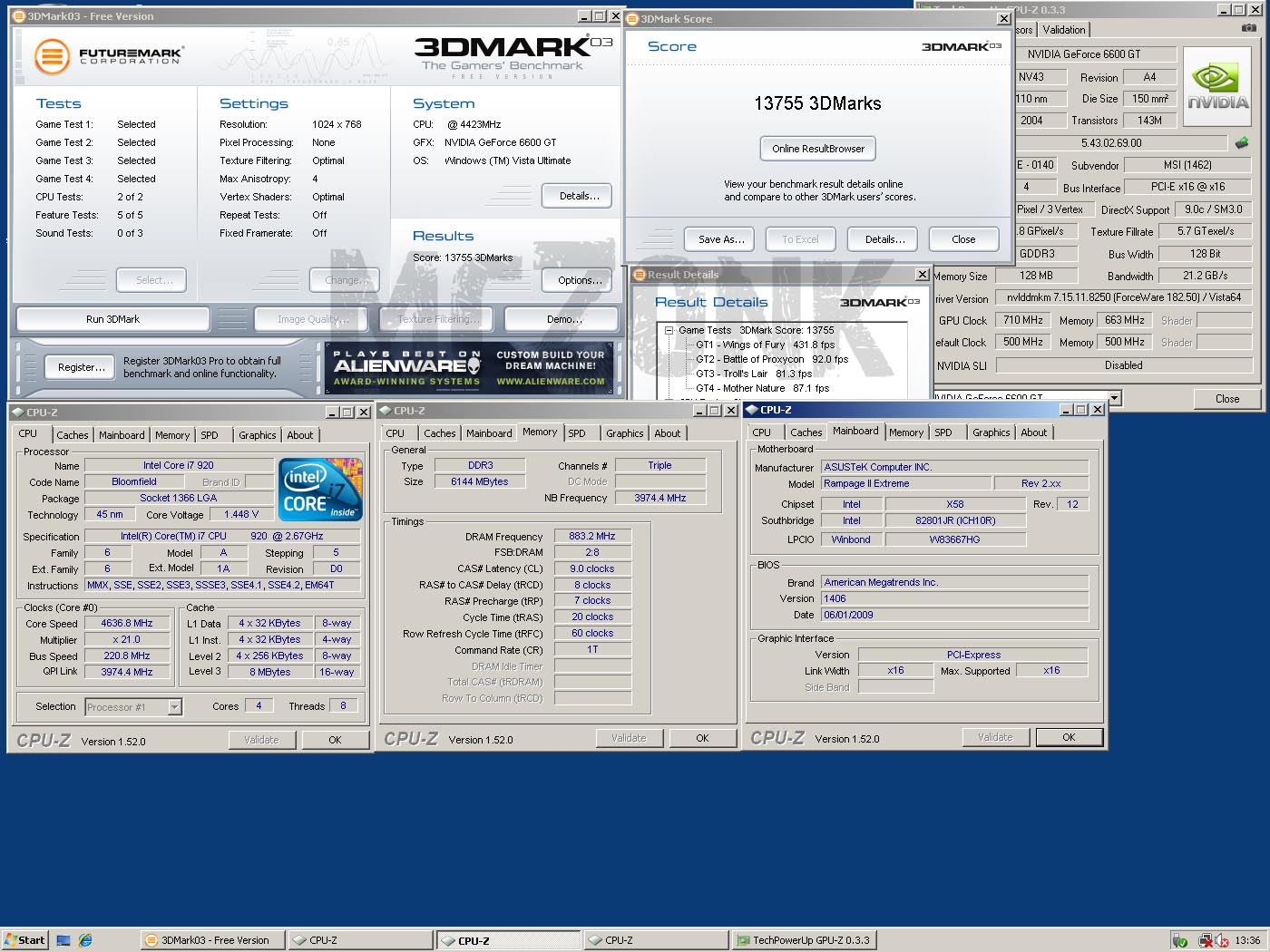This screenshot has width=1270, height=952.
Task: Click title icon of CPU-Z Mainboard window
Action: 752,410
